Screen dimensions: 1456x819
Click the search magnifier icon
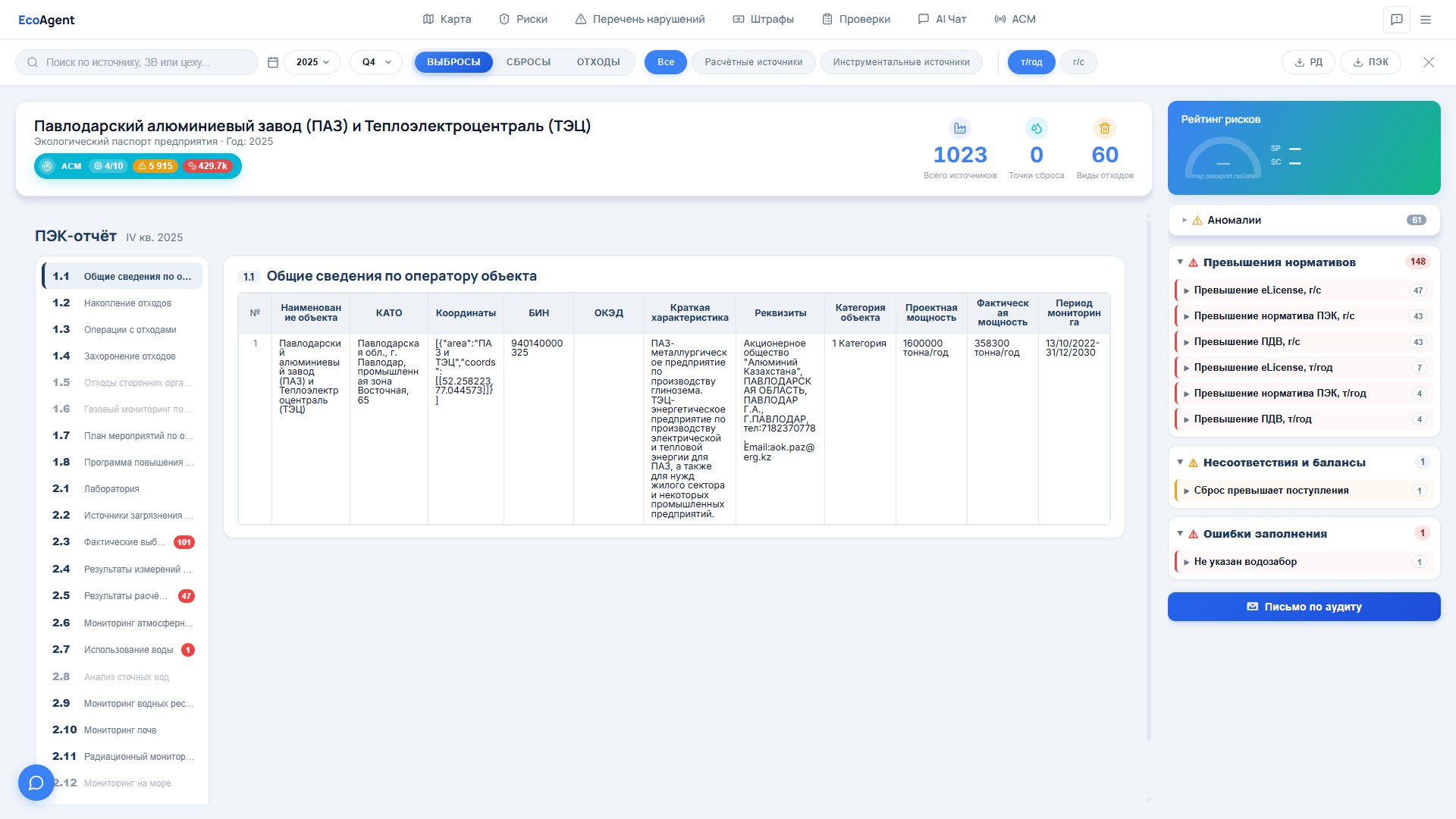point(33,62)
